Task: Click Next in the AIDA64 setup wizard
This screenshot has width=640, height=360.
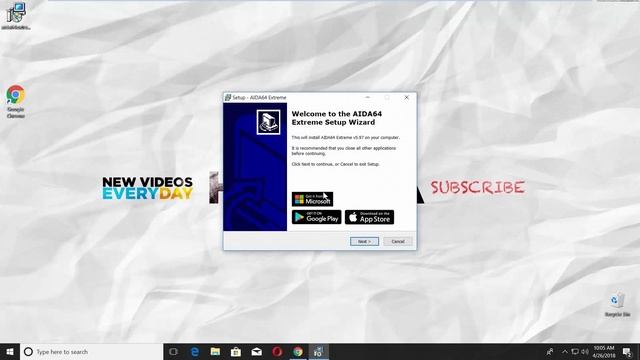Action: [364, 241]
